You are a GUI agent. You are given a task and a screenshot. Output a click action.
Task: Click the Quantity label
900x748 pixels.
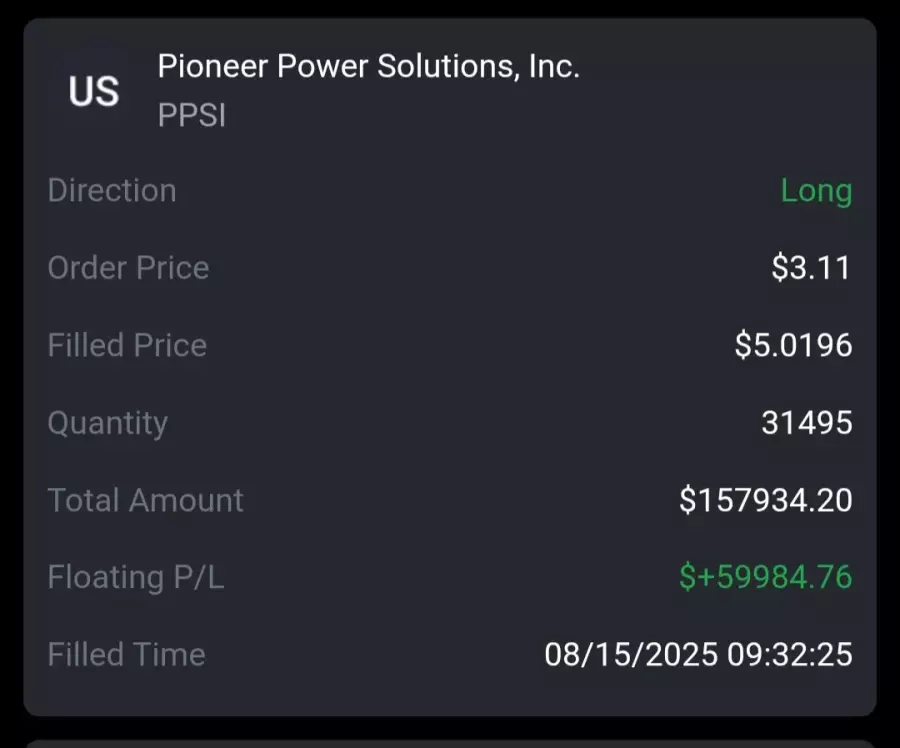tap(108, 422)
